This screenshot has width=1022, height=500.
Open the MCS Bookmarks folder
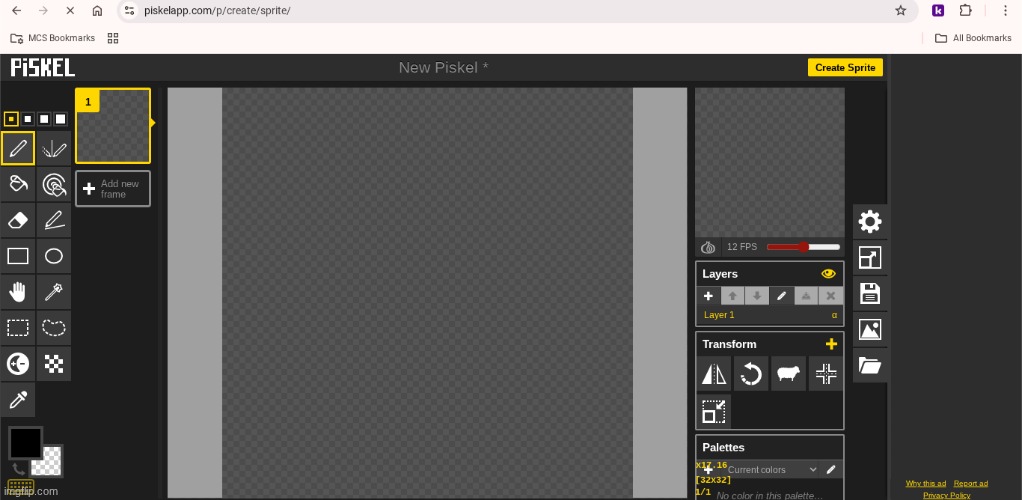53,38
